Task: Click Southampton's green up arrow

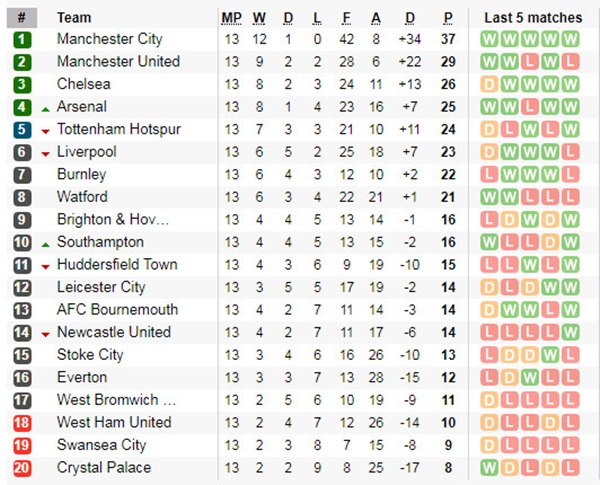Action: [x=46, y=242]
